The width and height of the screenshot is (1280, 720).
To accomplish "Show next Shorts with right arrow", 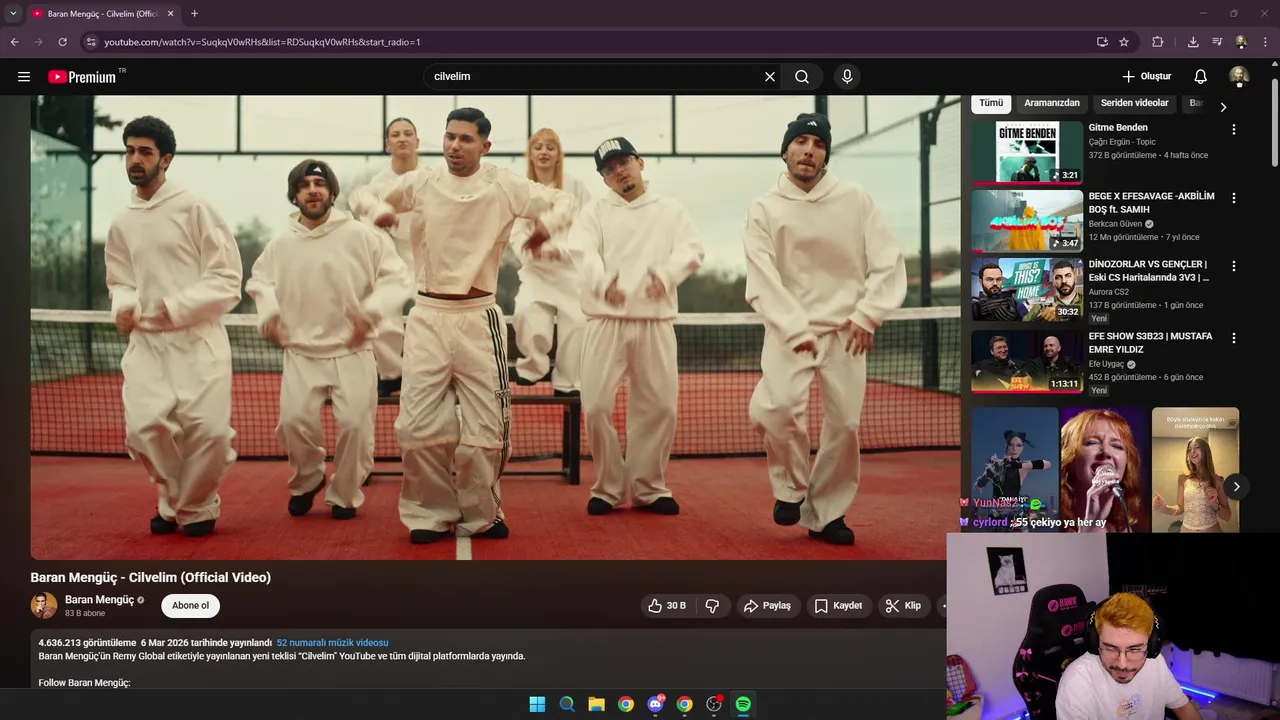I will 1237,487.
